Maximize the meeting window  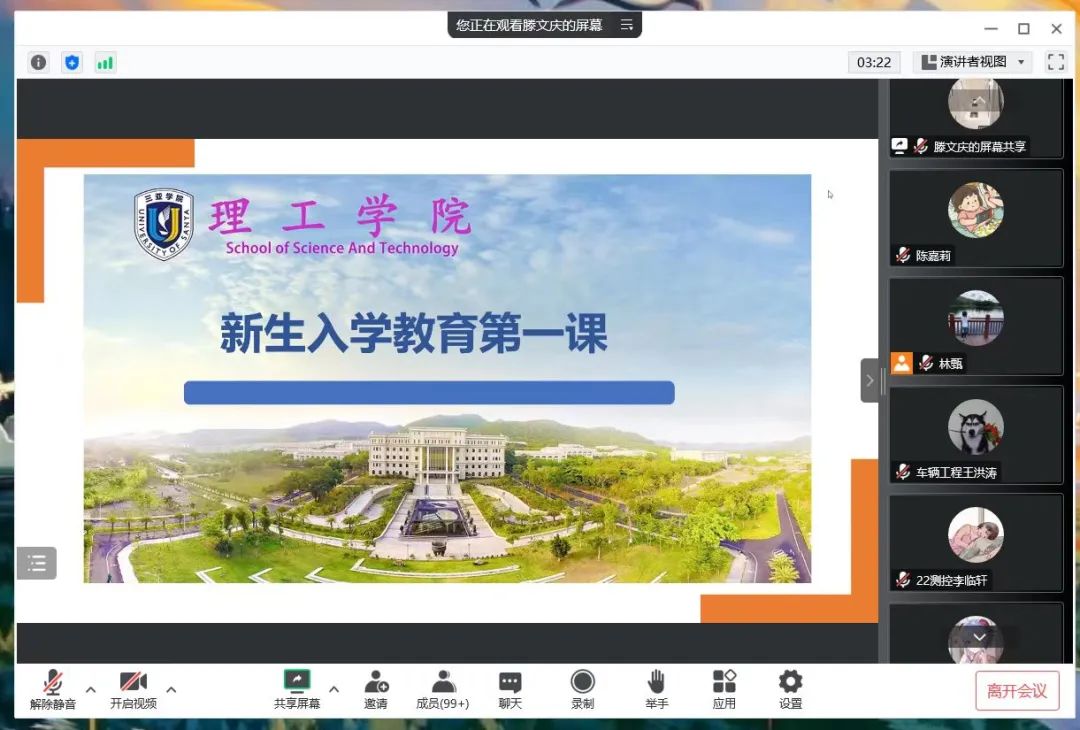coord(1024,28)
